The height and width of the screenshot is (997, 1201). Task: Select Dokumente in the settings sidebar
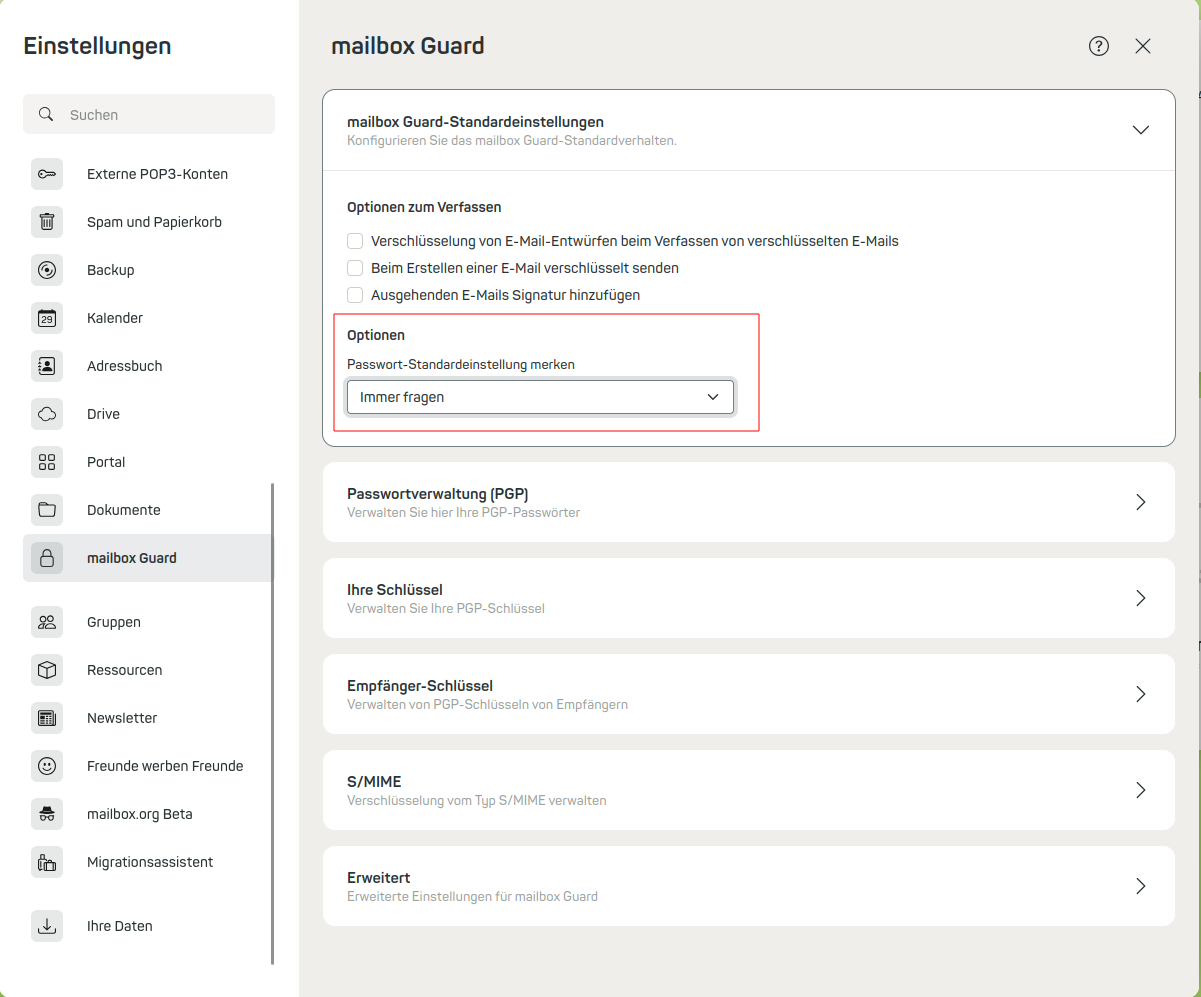tap(148, 510)
